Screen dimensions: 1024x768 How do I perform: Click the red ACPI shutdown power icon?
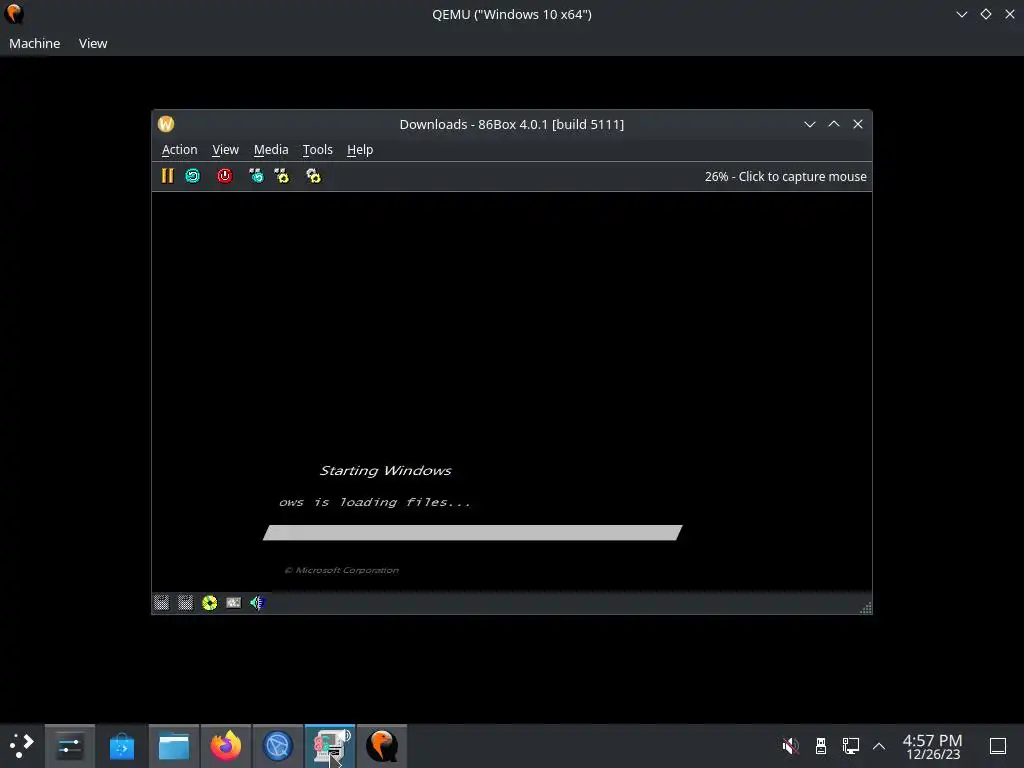pos(225,176)
